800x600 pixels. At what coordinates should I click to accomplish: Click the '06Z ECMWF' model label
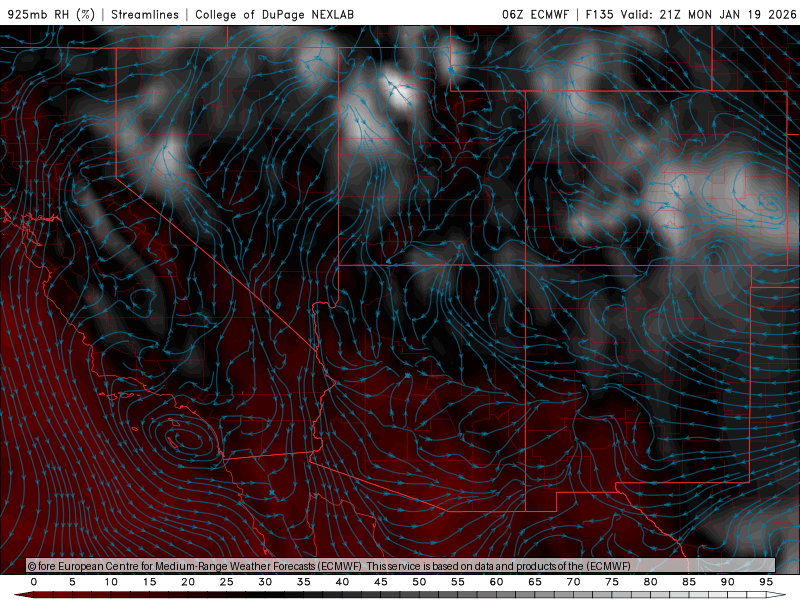[535, 14]
